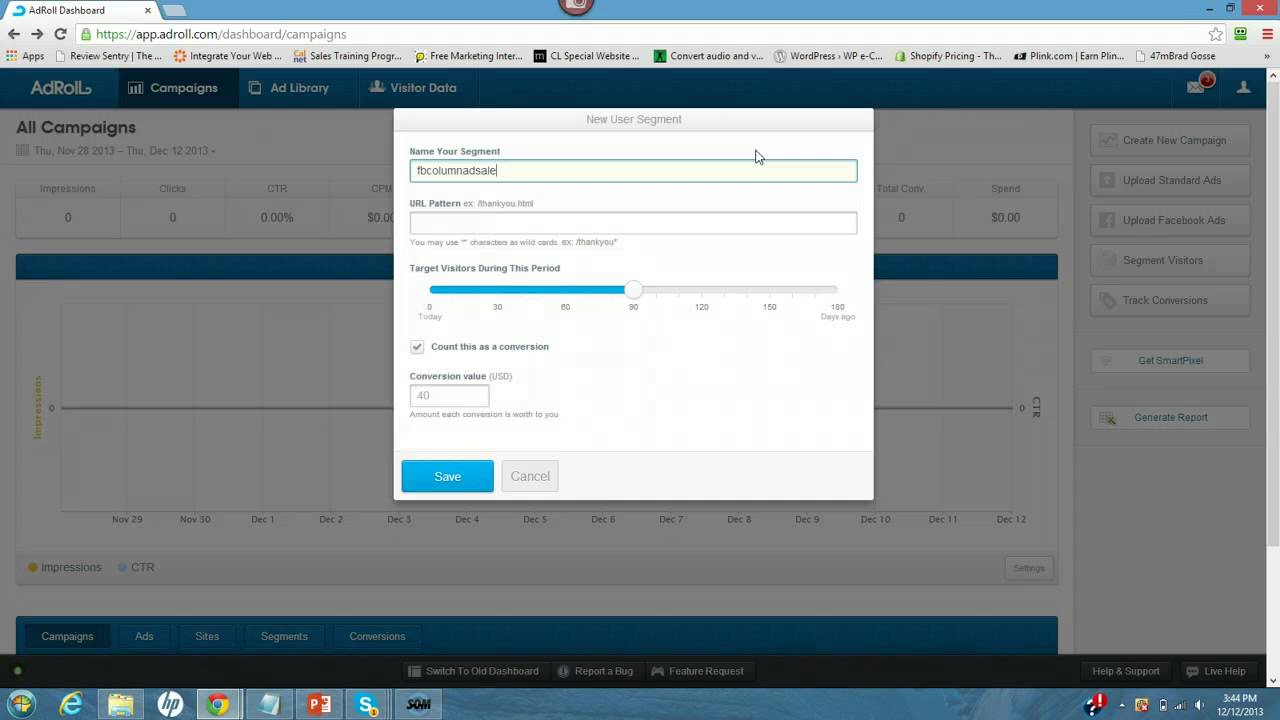This screenshot has height=720, width=1280.
Task: Switch to the Segments tab
Action: (x=284, y=636)
